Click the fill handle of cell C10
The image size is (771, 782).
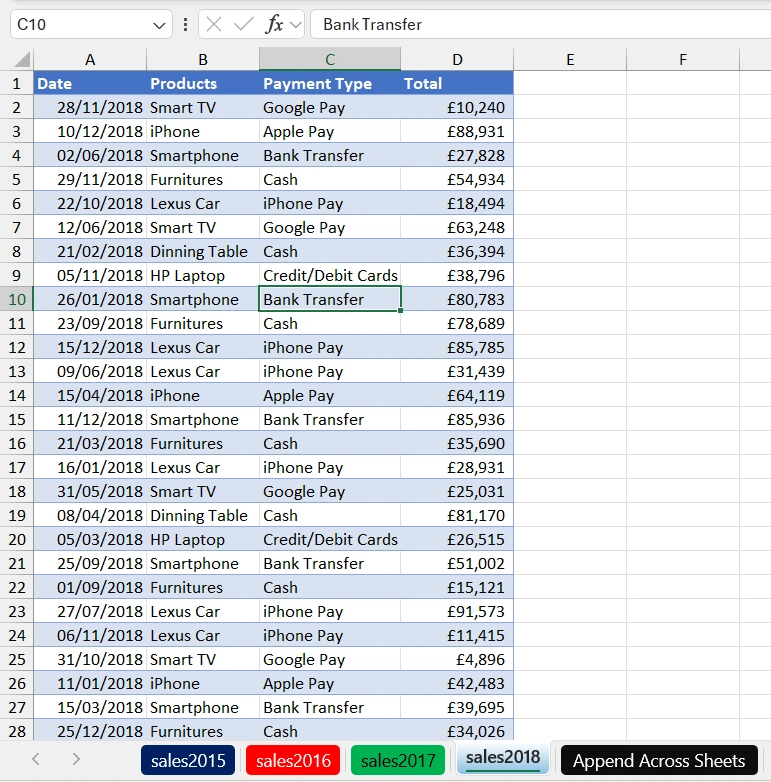point(400,310)
